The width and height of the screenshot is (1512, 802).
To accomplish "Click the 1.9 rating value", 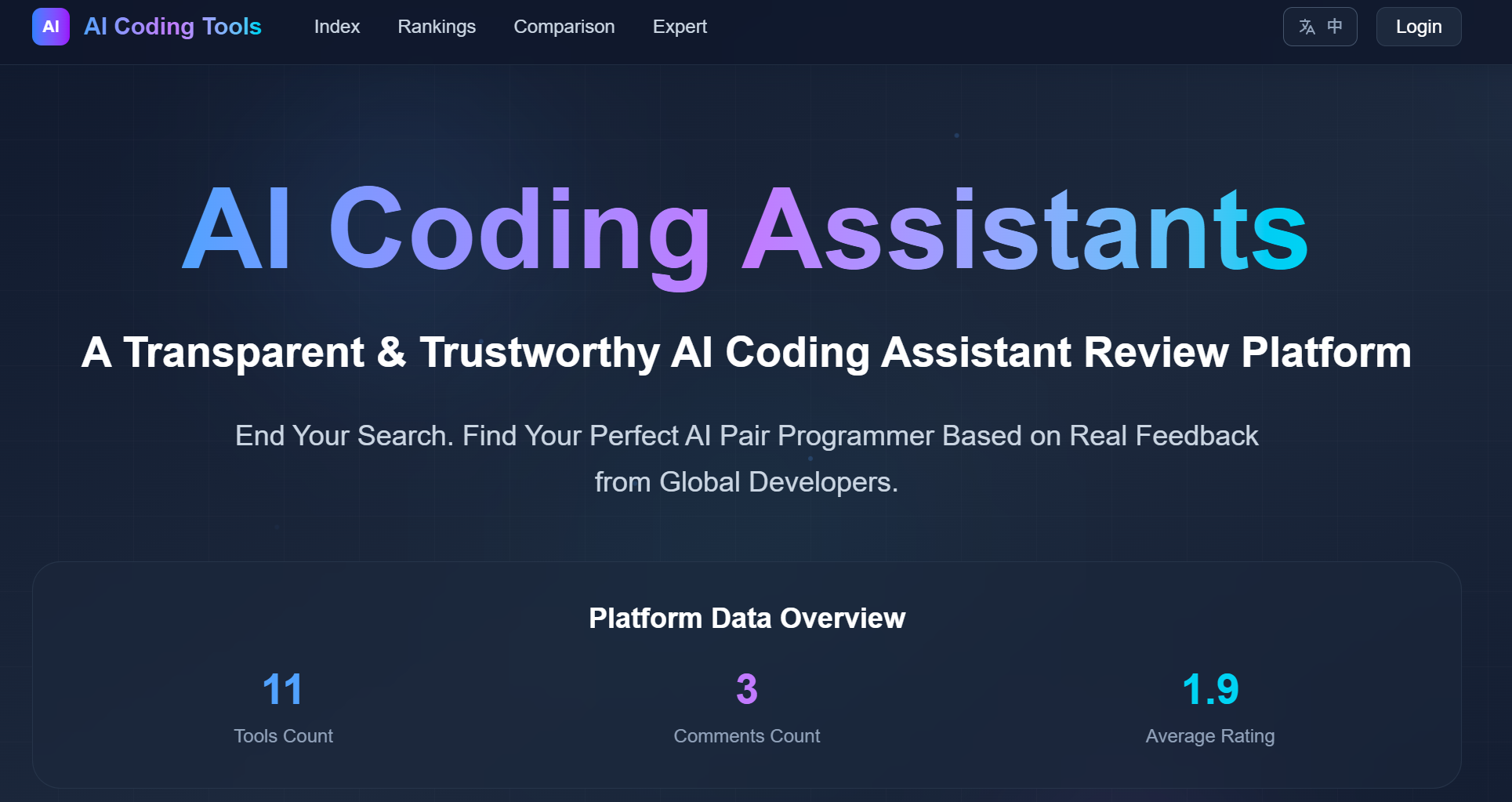I will [x=1209, y=689].
